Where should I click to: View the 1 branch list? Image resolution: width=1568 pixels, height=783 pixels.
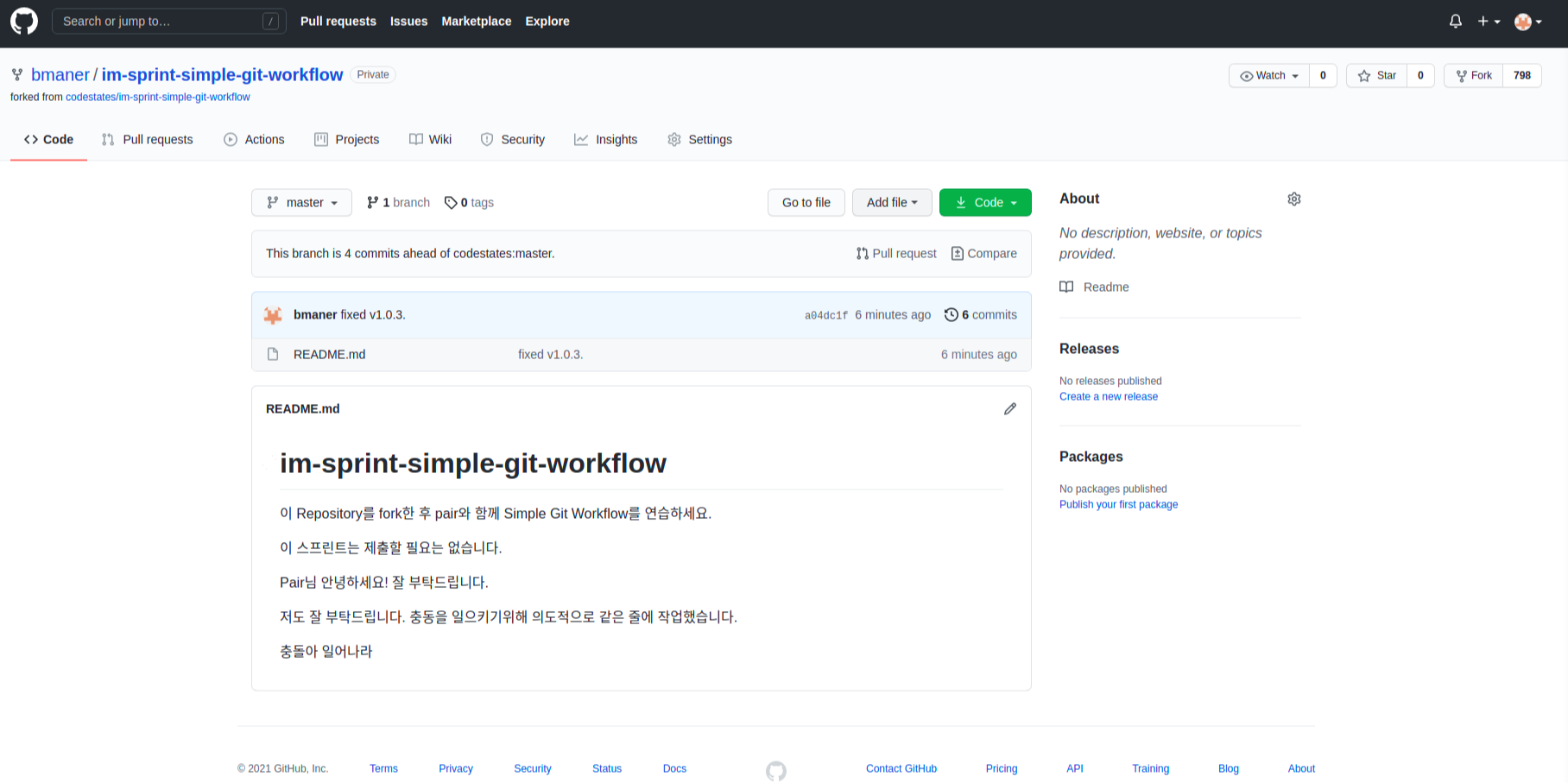pos(398,202)
